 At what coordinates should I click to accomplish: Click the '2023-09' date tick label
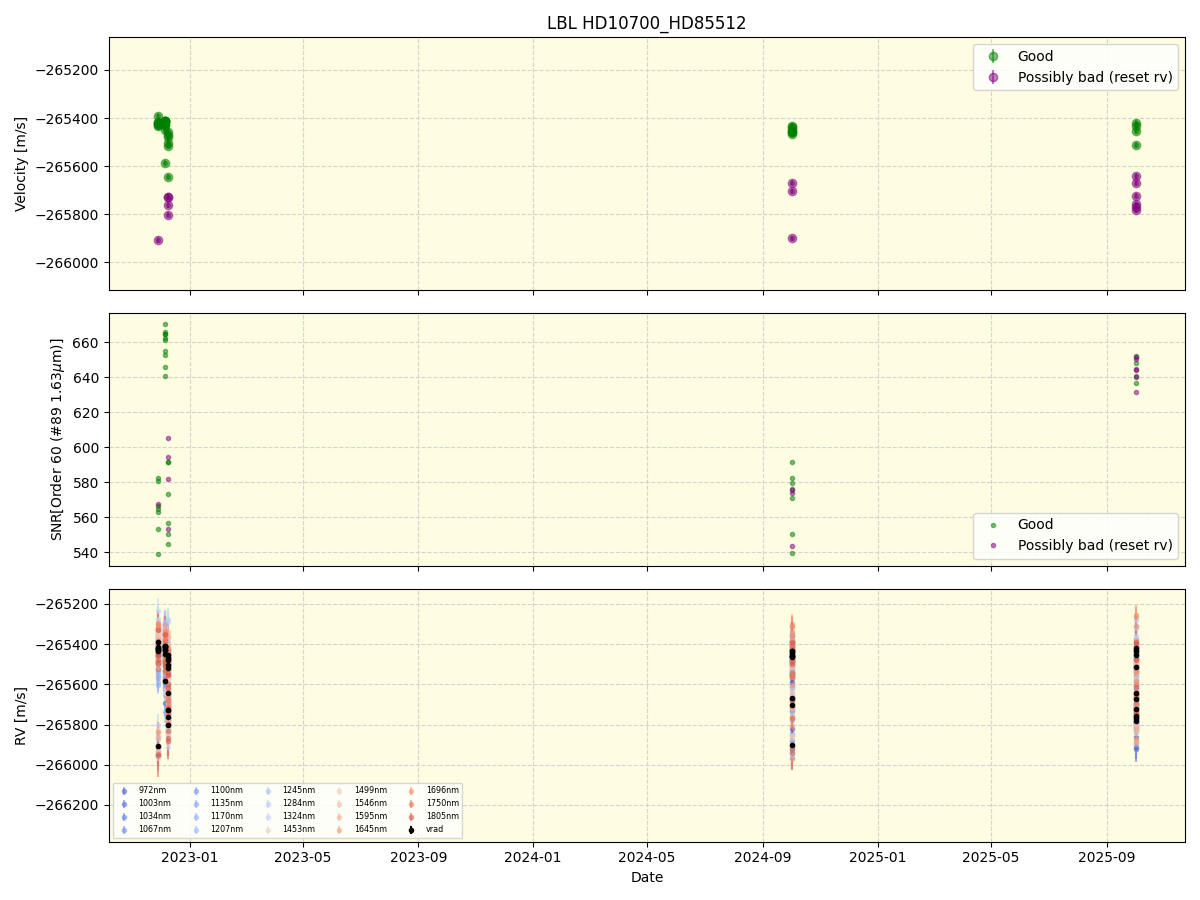418,857
